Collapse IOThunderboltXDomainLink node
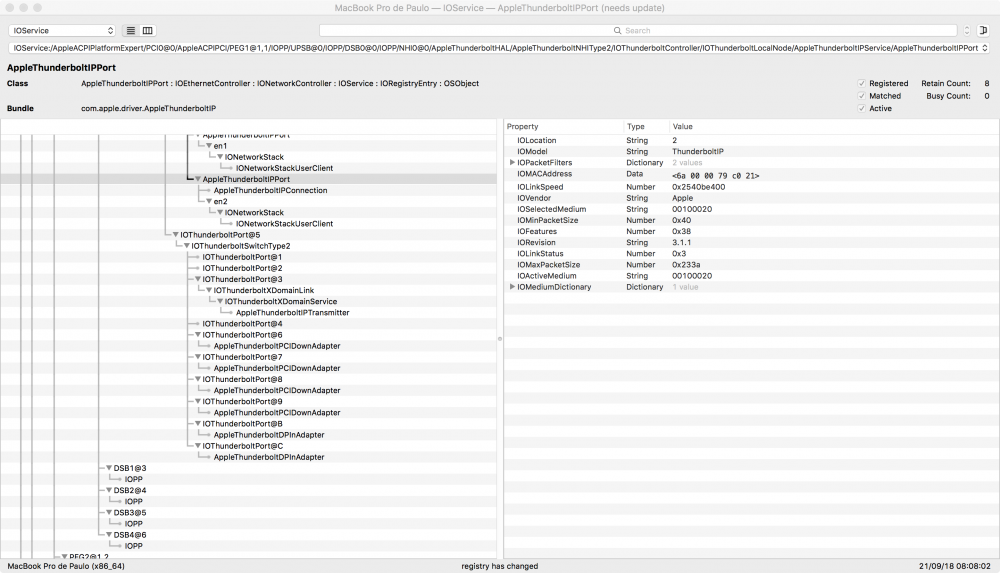The width and height of the screenshot is (1000, 573). (x=209, y=290)
